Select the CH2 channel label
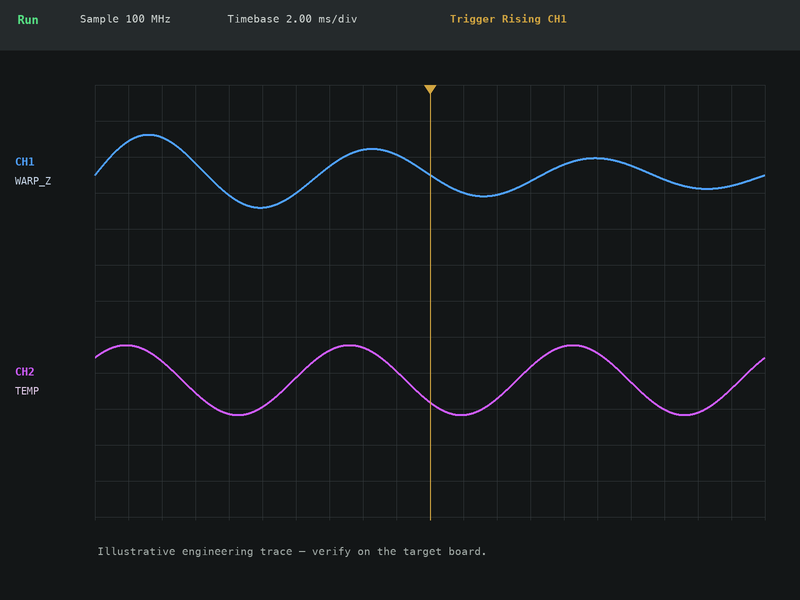Image resolution: width=800 pixels, height=600 pixels. [24, 372]
